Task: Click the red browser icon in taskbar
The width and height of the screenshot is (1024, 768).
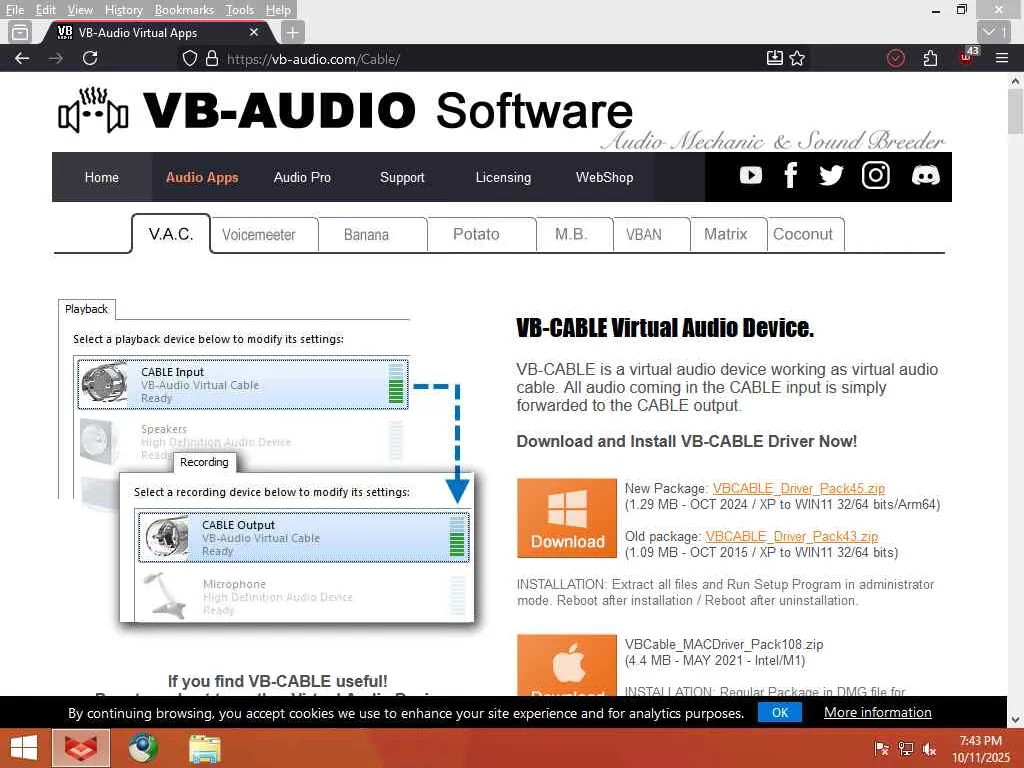Action: pos(81,748)
